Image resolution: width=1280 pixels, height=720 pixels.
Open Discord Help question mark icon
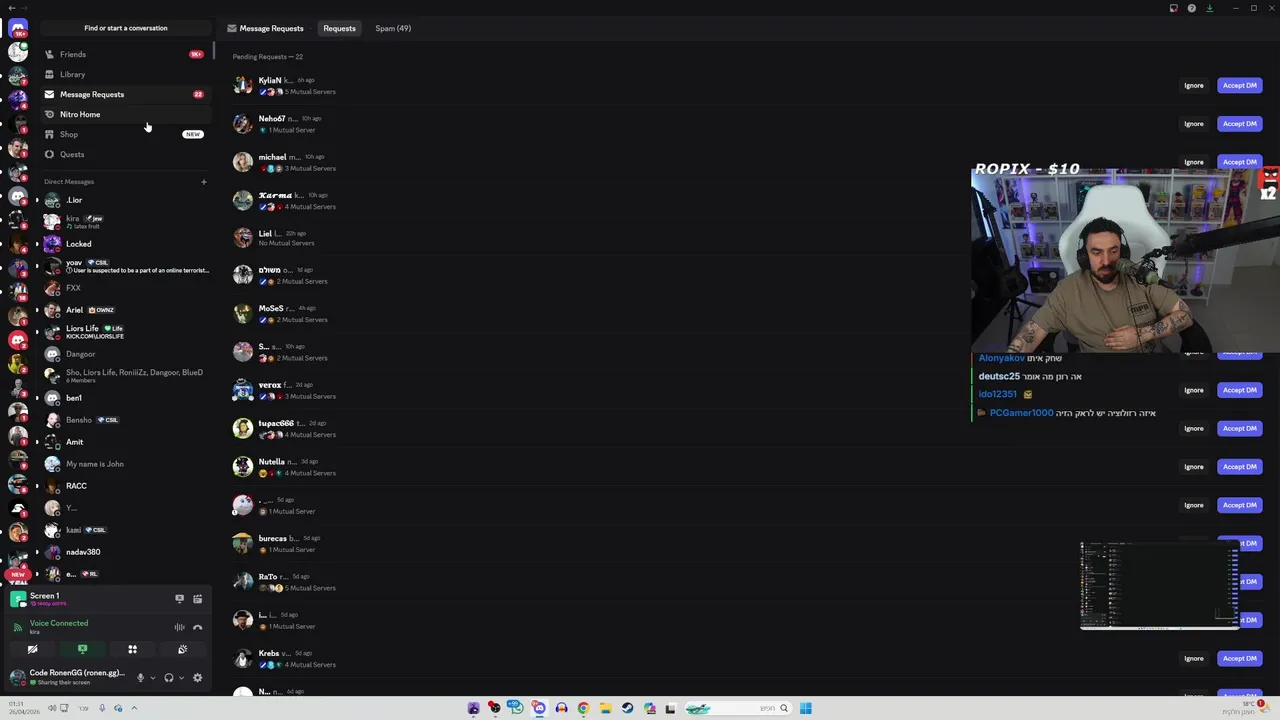(x=1192, y=8)
